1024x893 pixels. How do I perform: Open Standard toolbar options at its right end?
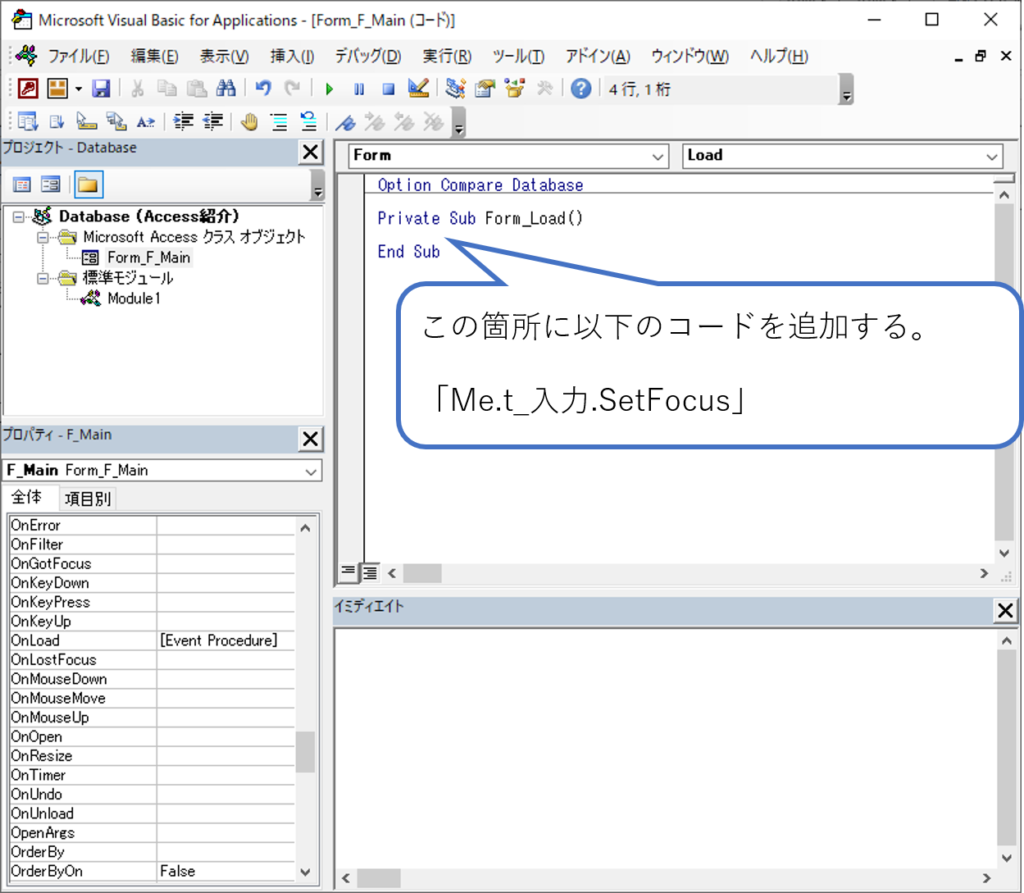[846, 90]
